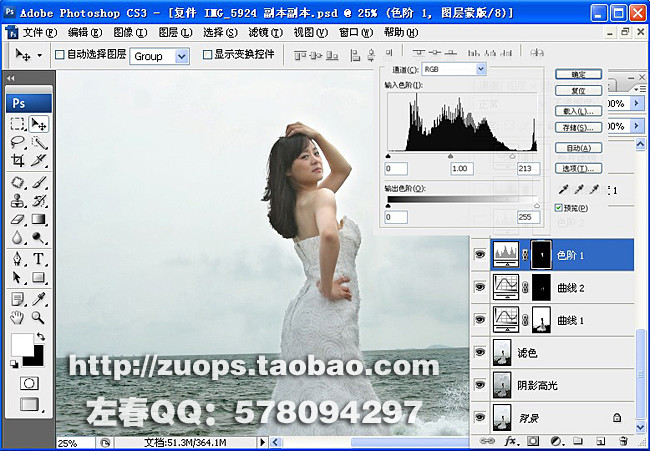Click the 选项 options button

578,168
